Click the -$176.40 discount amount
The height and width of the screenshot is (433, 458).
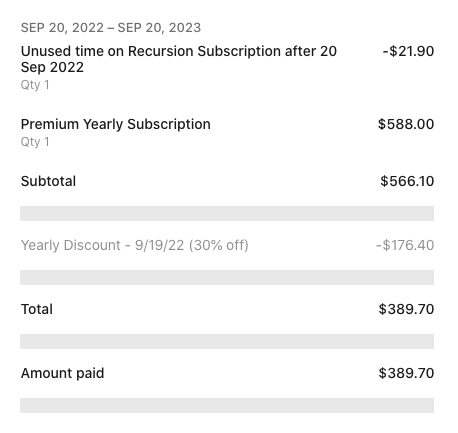click(x=405, y=245)
